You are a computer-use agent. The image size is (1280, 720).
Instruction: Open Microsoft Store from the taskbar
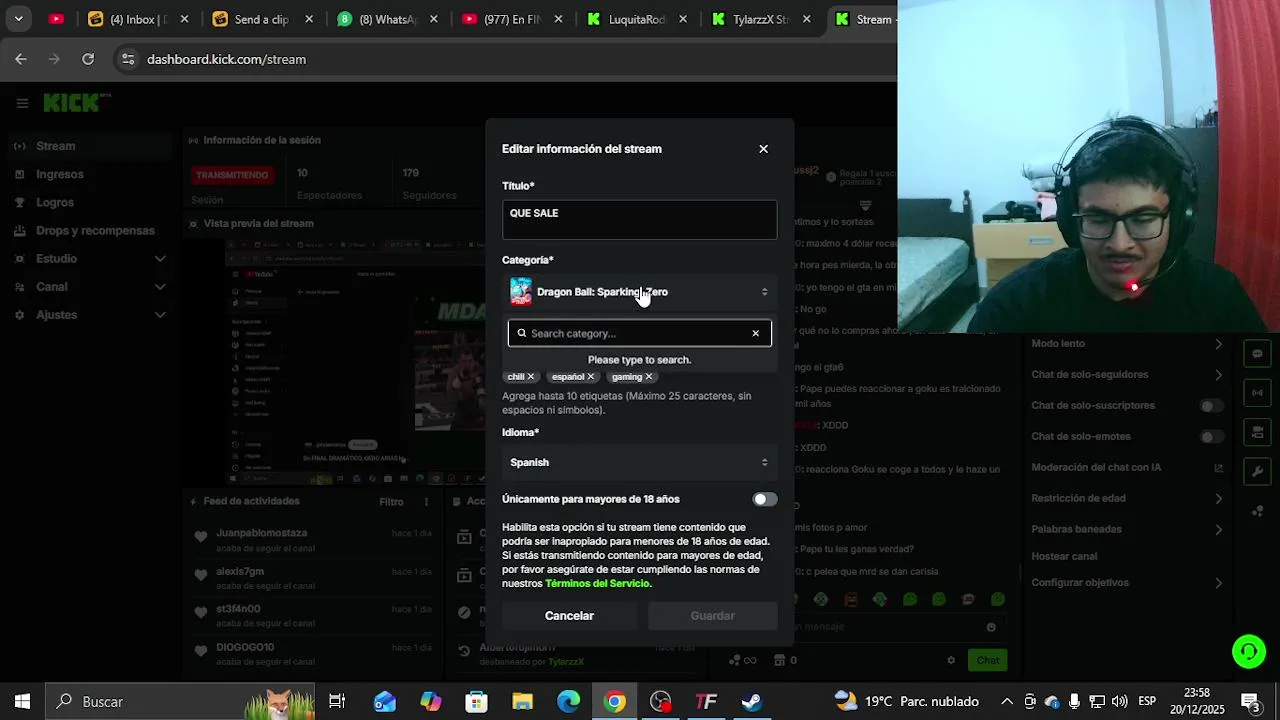coord(476,702)
